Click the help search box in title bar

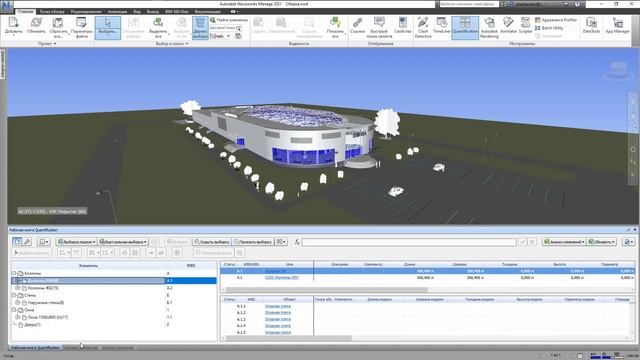click(x=469, y=4)
